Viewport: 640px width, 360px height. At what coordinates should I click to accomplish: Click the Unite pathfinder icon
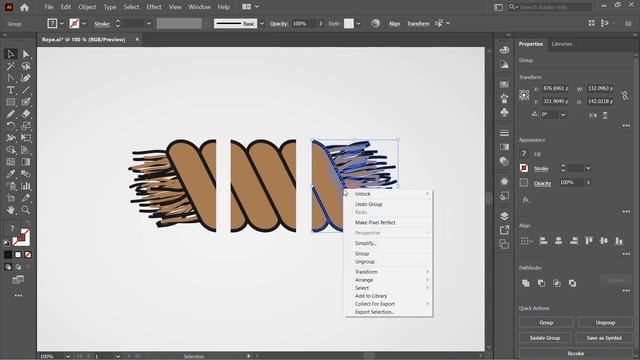click(x=526, y=283)
